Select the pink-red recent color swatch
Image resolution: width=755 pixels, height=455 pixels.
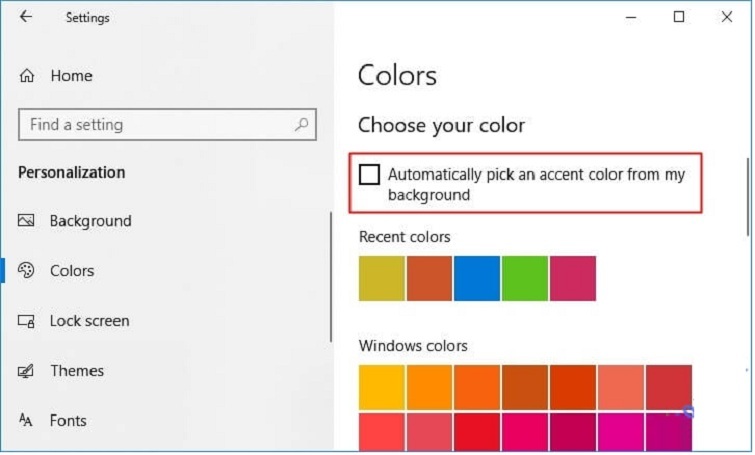pyautogui.click(x=573, y=278)
